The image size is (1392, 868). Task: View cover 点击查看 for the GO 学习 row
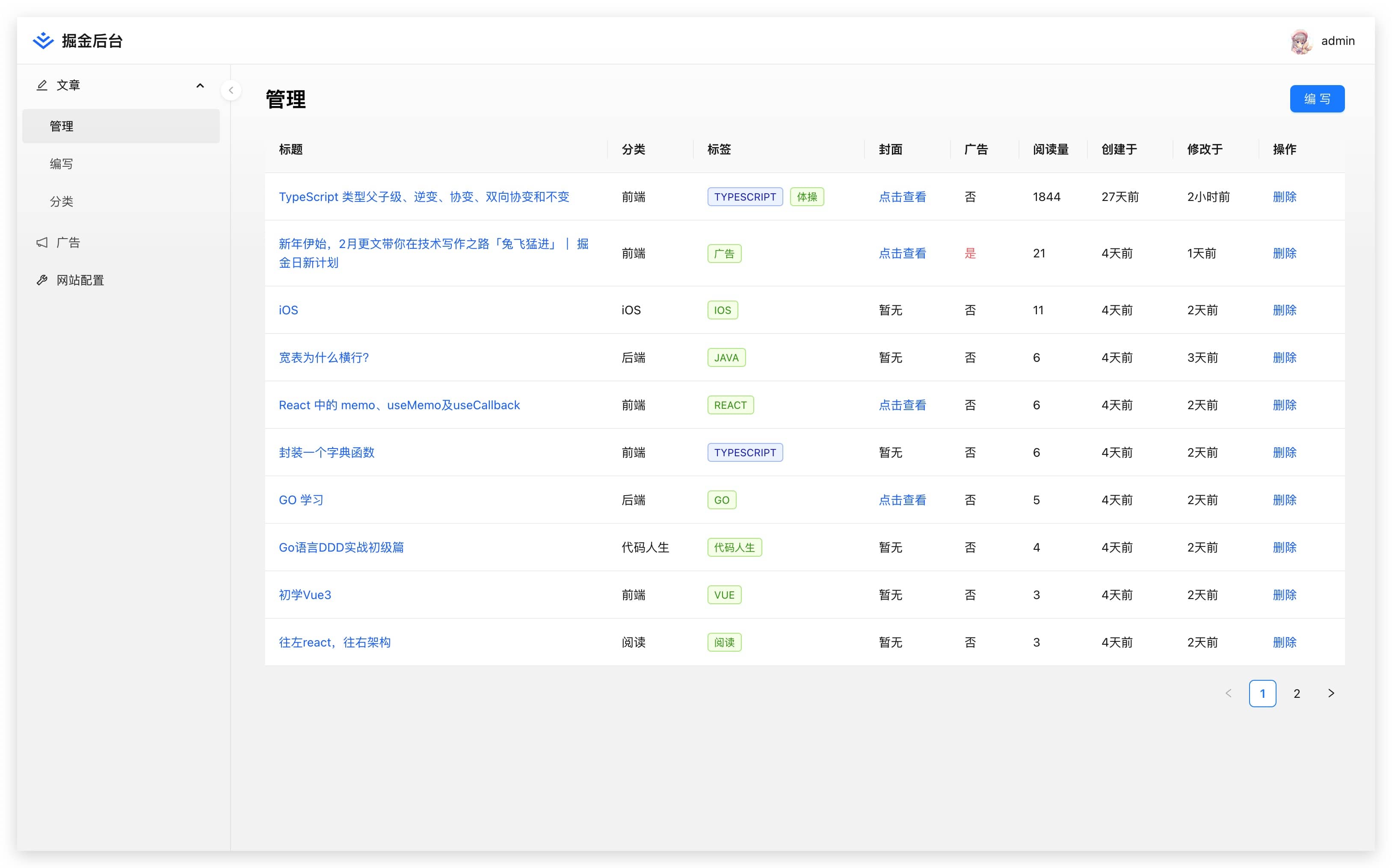tap(902, 500)
